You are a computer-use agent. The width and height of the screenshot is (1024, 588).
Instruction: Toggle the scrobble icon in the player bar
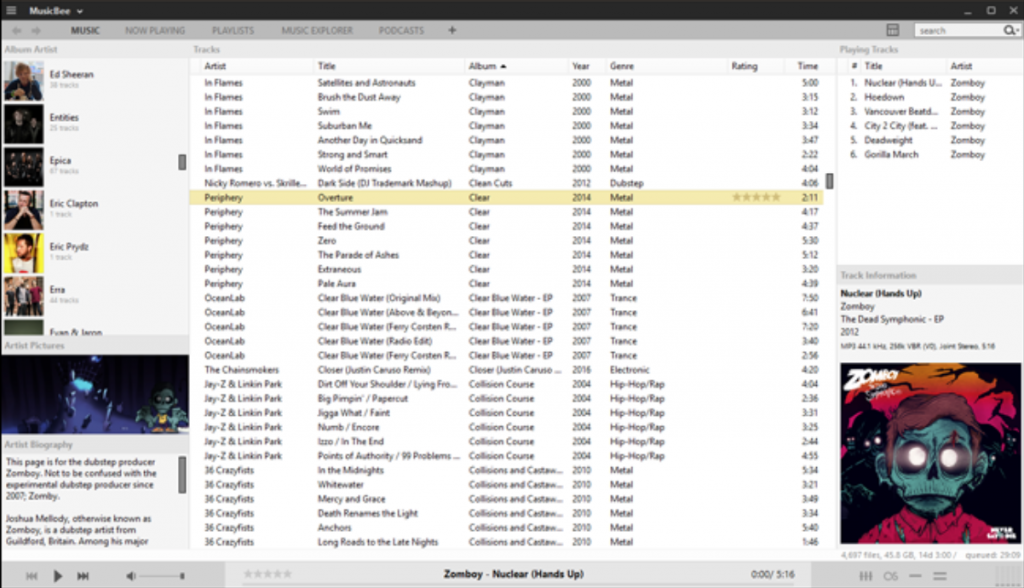(x=890, y=576)
